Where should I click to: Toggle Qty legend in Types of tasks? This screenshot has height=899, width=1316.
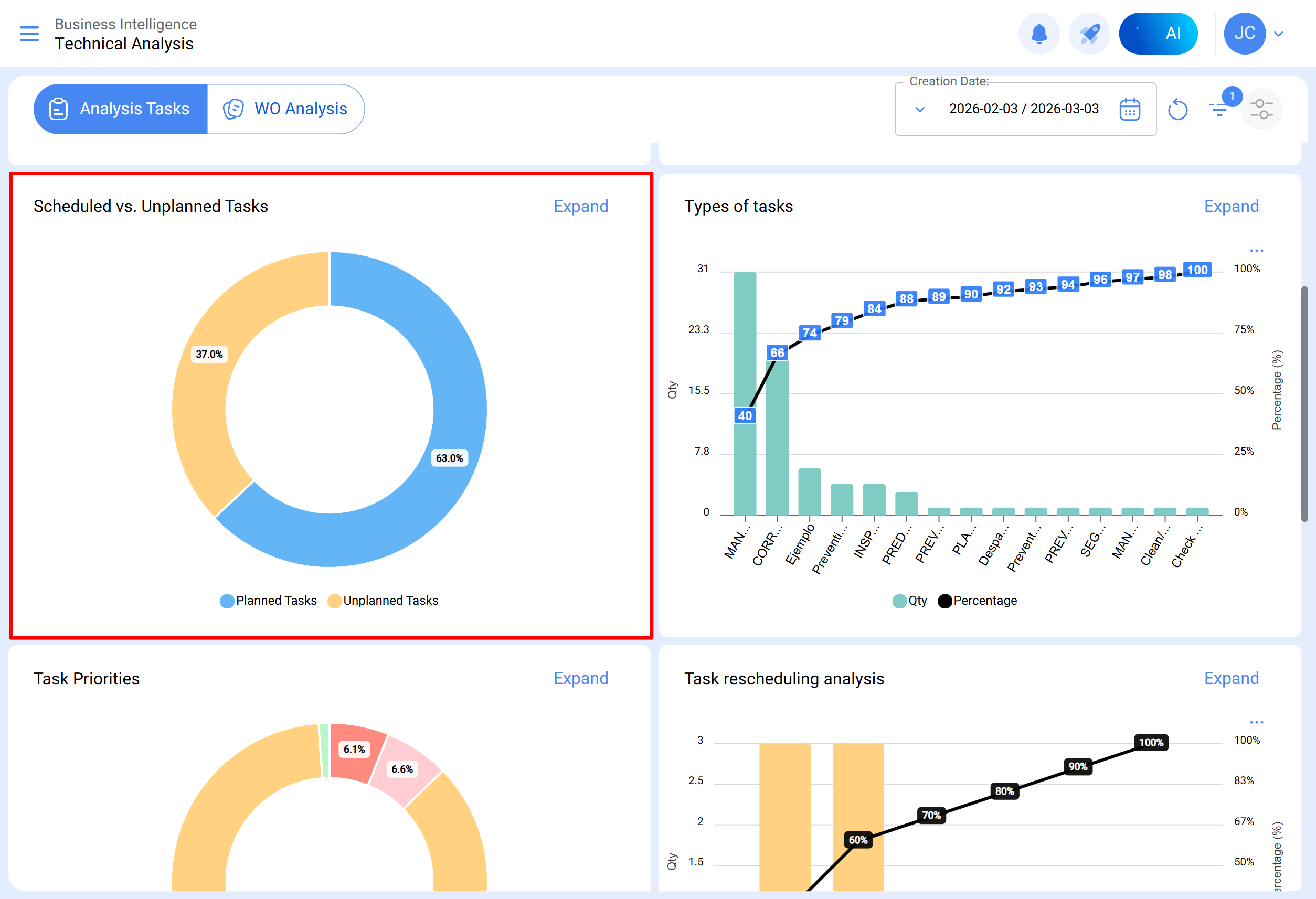910,601
